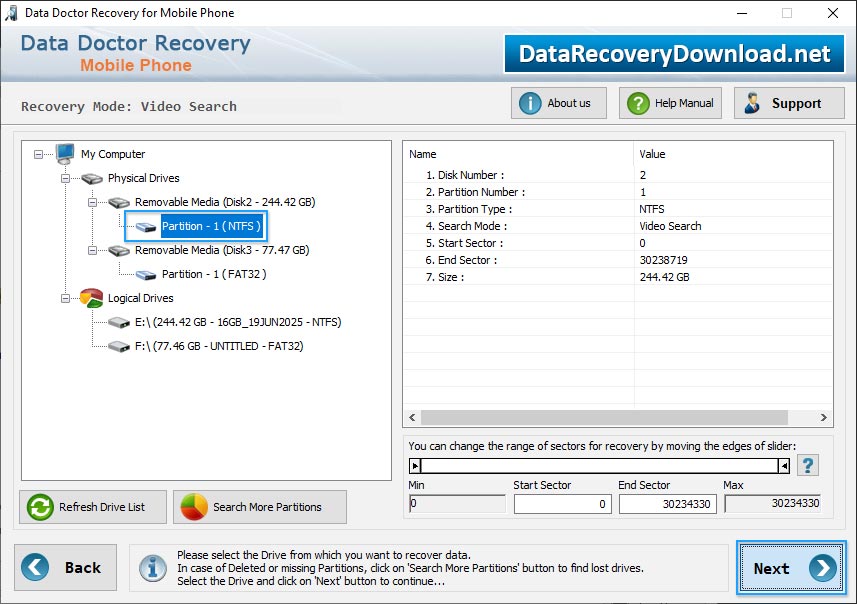Click the '1. Disk Number :' row

tap(618, 175)
